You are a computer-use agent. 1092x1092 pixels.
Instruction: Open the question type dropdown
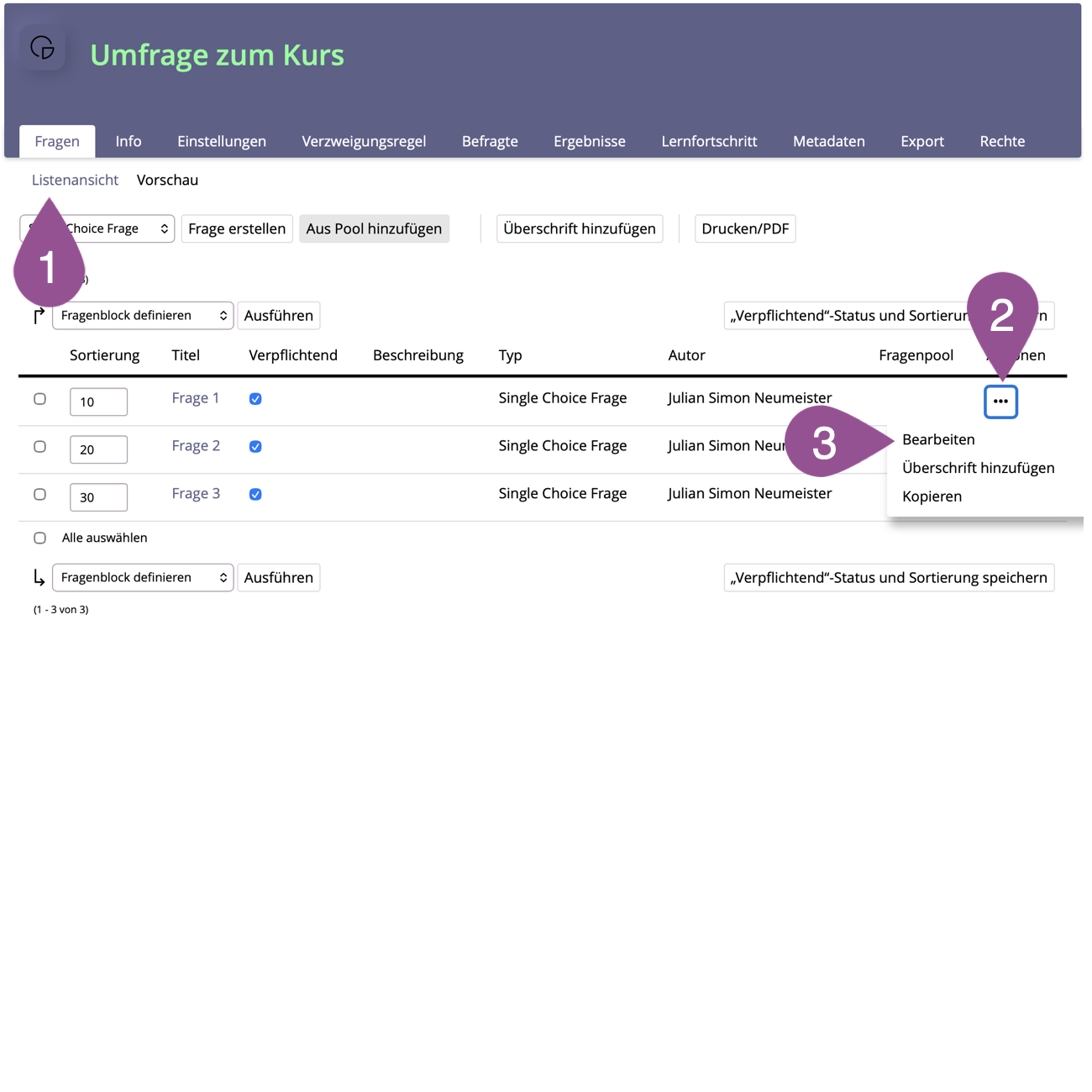(x=126, y=228)
